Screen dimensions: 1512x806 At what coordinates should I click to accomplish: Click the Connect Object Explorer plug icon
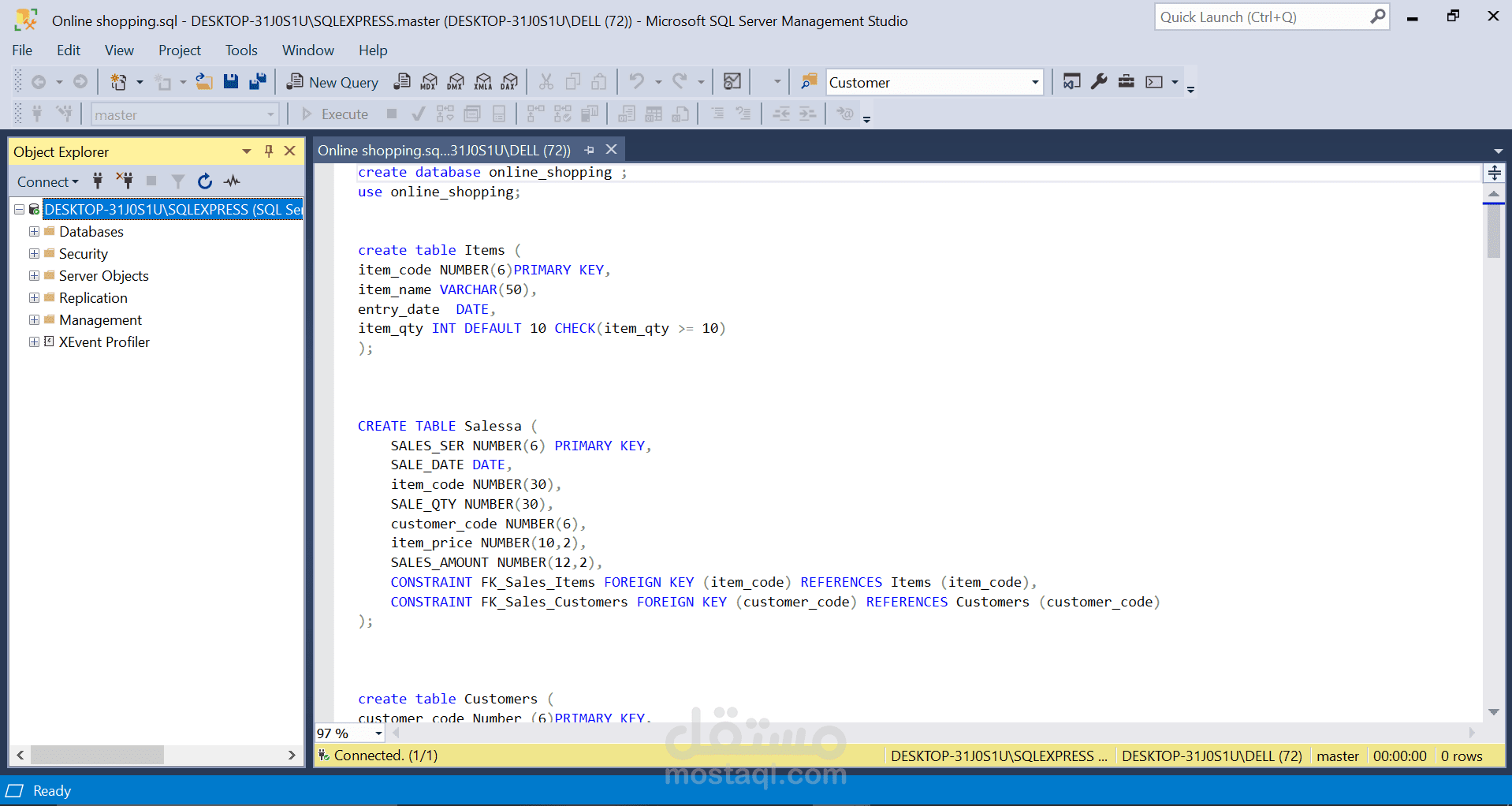pos(98,181)
